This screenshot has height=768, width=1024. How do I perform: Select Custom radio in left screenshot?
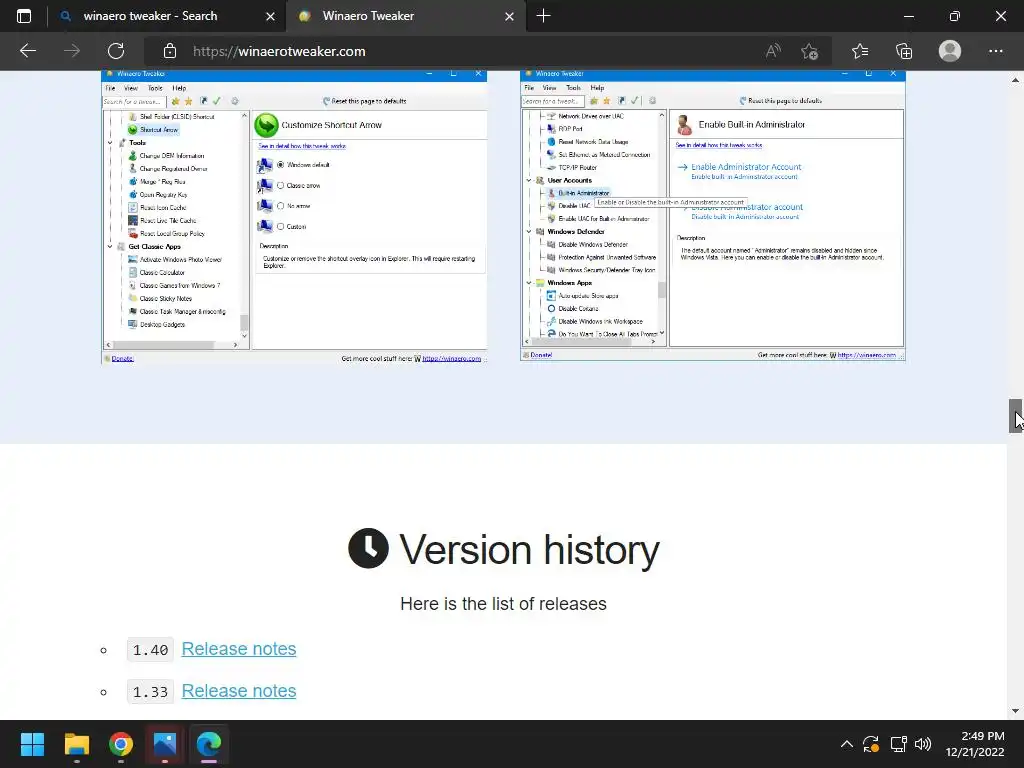[x=281, y=226]
